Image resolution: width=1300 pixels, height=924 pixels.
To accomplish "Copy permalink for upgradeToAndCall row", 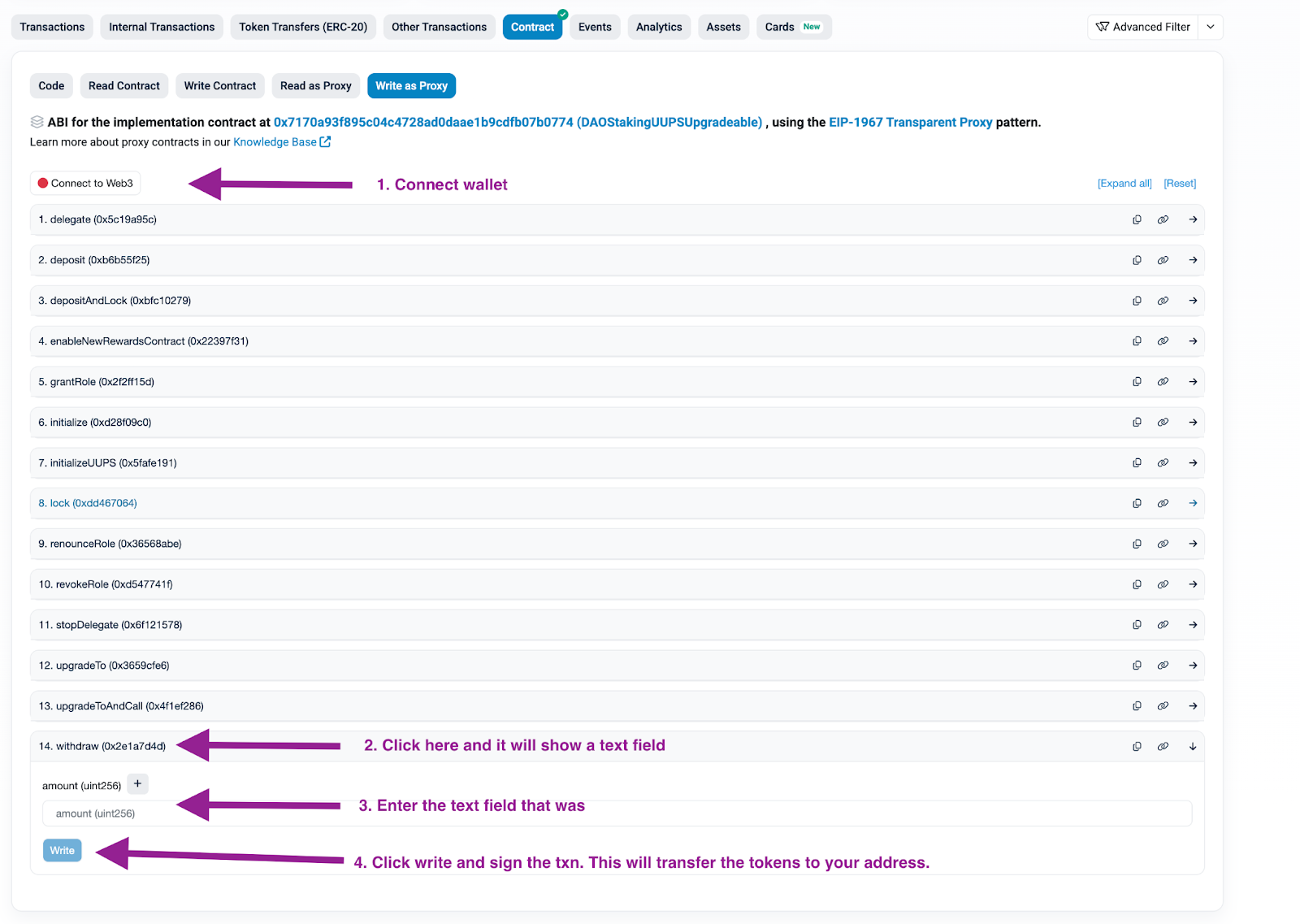I will (1163, 706).
